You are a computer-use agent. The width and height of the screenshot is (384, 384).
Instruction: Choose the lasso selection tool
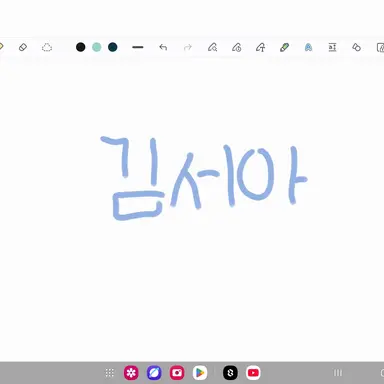[47, 47]
